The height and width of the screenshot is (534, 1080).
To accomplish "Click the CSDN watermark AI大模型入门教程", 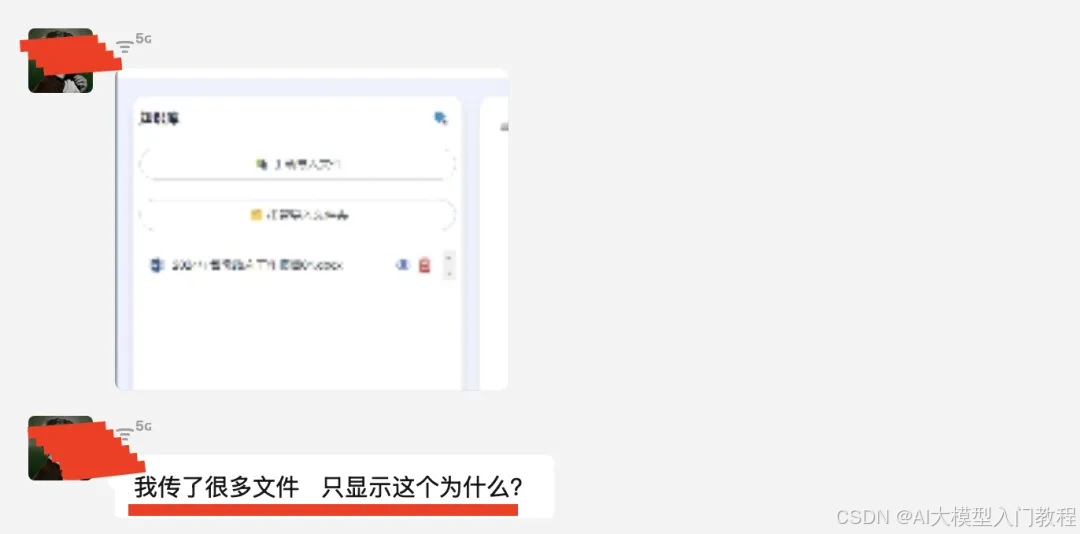I will tap(956, 516).
